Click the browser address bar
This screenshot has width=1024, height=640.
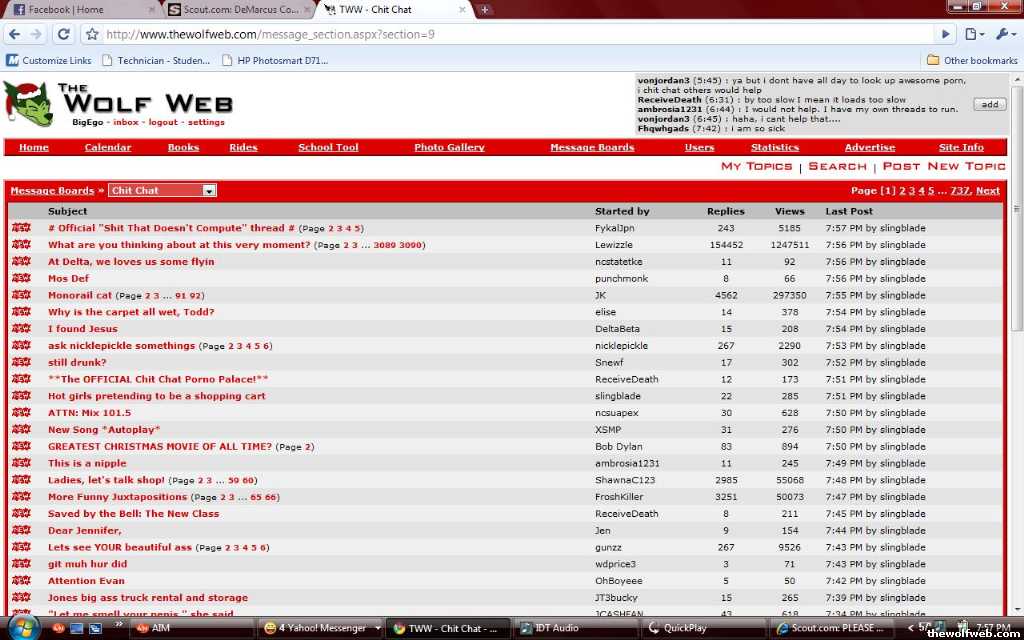tap(500, 34)
